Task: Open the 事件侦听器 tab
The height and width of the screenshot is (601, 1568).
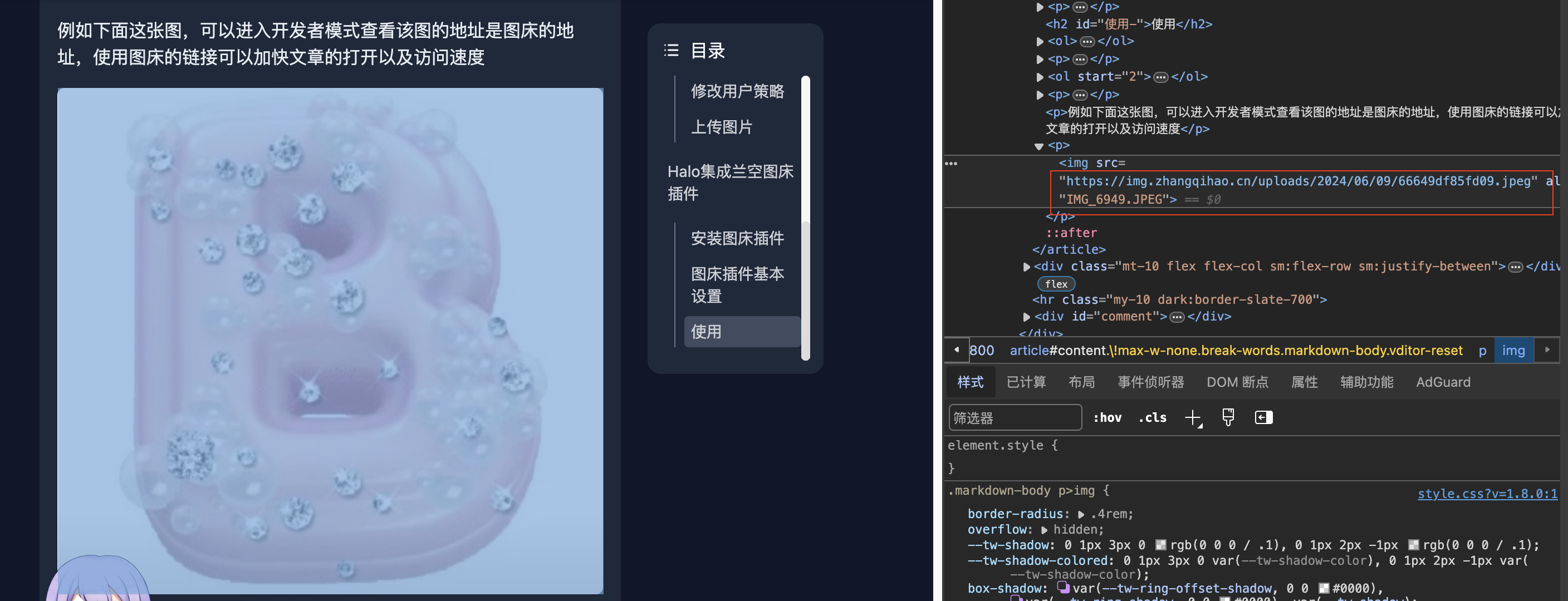Action: click(1151, 382)
